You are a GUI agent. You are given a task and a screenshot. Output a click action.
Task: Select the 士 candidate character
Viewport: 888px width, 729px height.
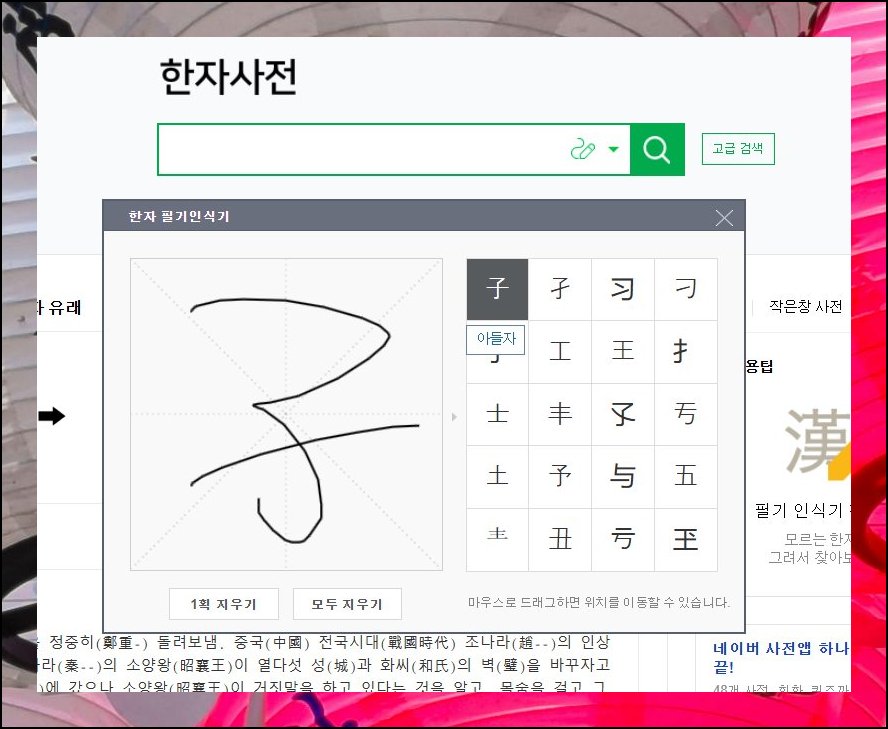tap(497, 414)
